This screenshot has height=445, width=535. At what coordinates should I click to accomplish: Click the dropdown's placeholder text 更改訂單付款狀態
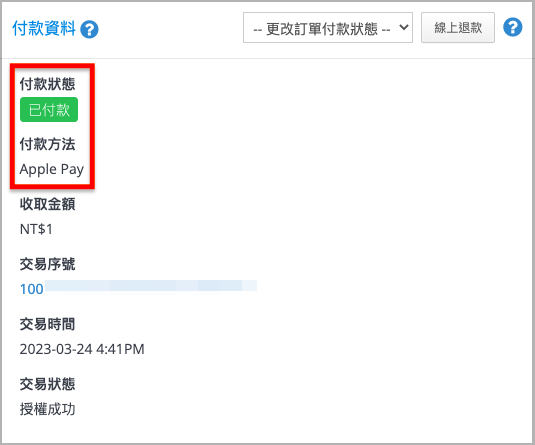(322, 29)
